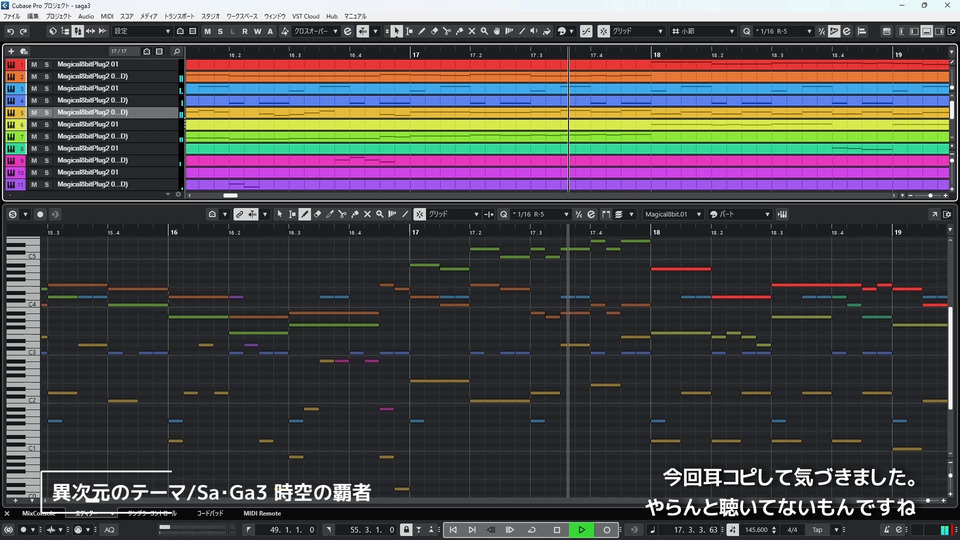
Task: Open the Magical8bit.01 part selector dropdown
Action: tap(673, 214)
